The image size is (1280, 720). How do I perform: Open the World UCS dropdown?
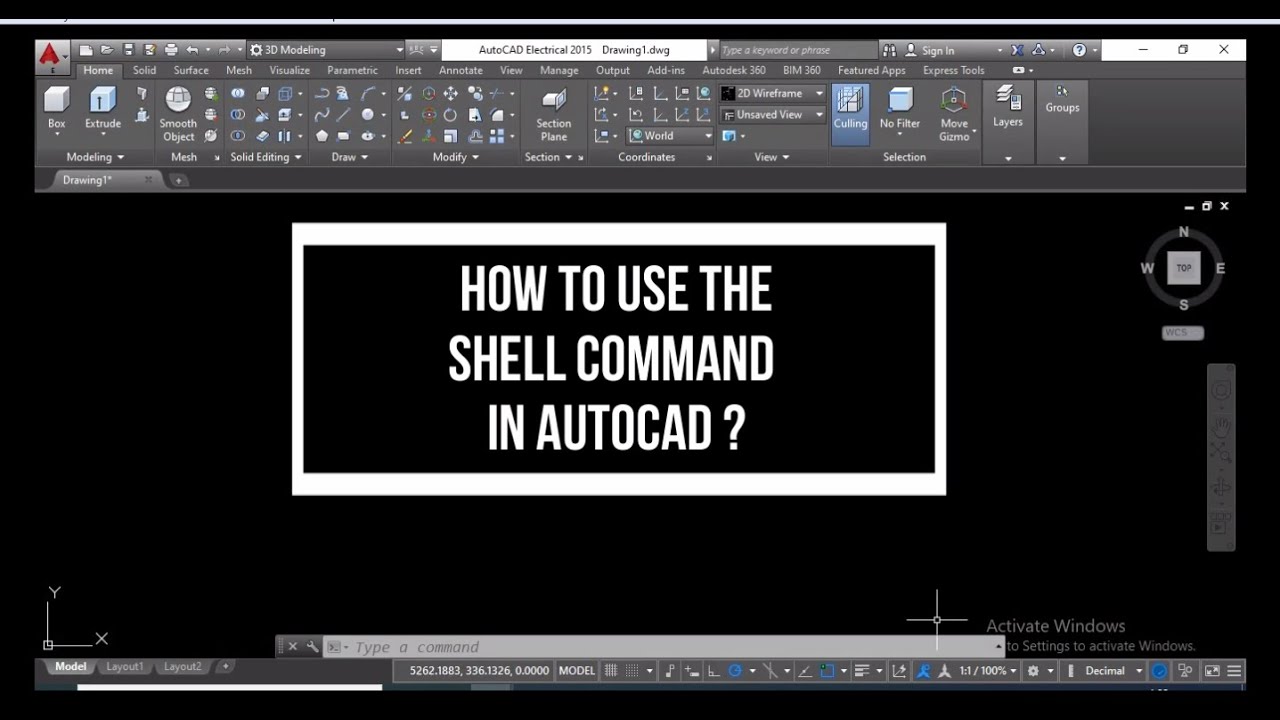pyautogui.click(x=671, y=136)
